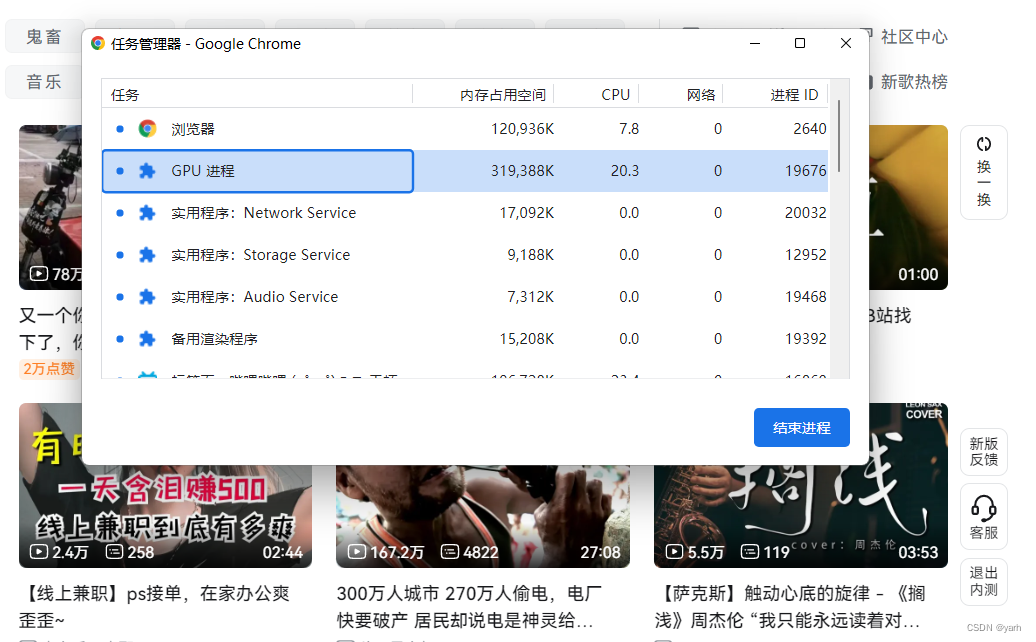
Task: Sort by the 内存占用空间 column header
Action: tap(483, 95)
